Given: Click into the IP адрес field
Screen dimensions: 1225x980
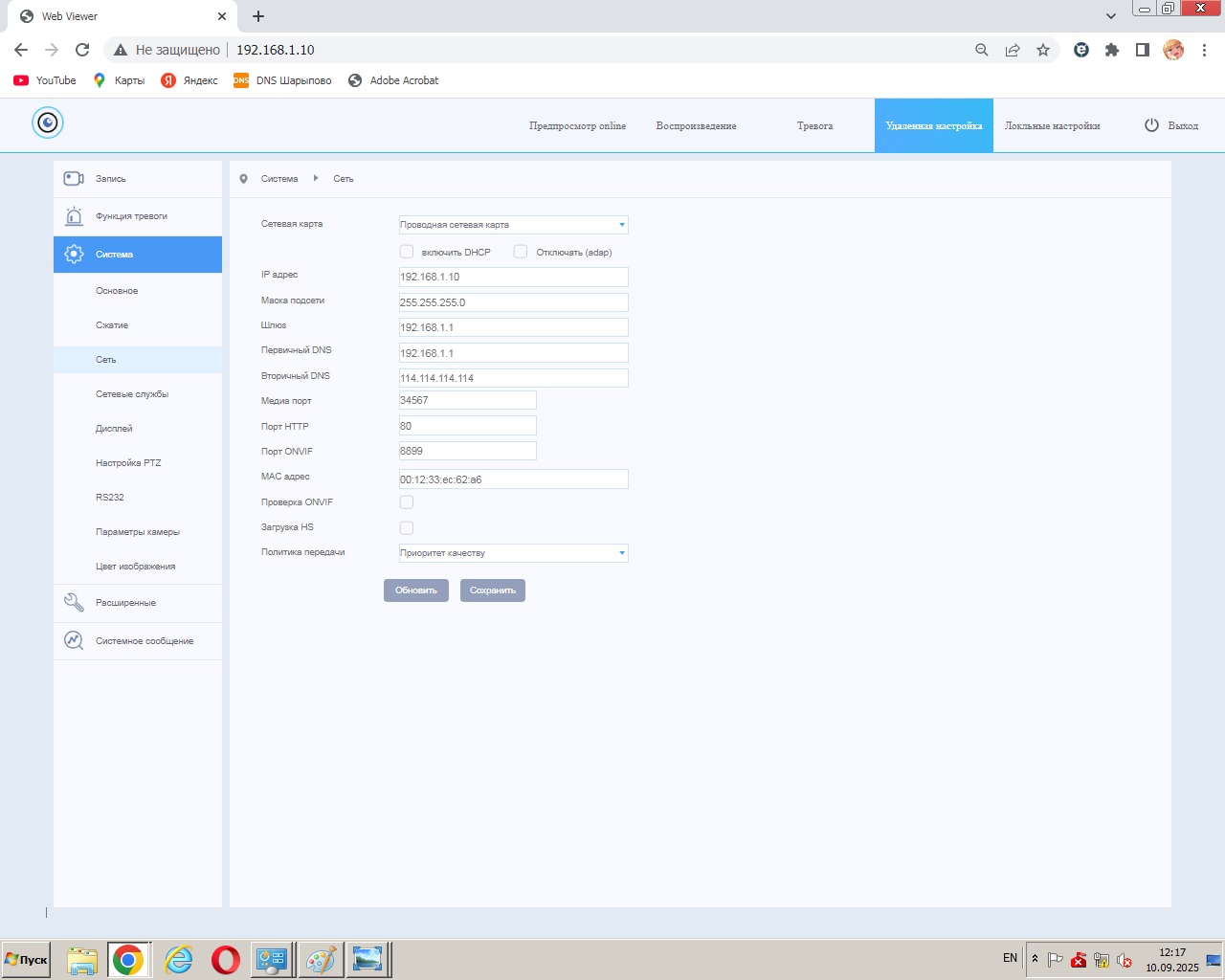Looking at the screenshot, I should pos(513,278).
